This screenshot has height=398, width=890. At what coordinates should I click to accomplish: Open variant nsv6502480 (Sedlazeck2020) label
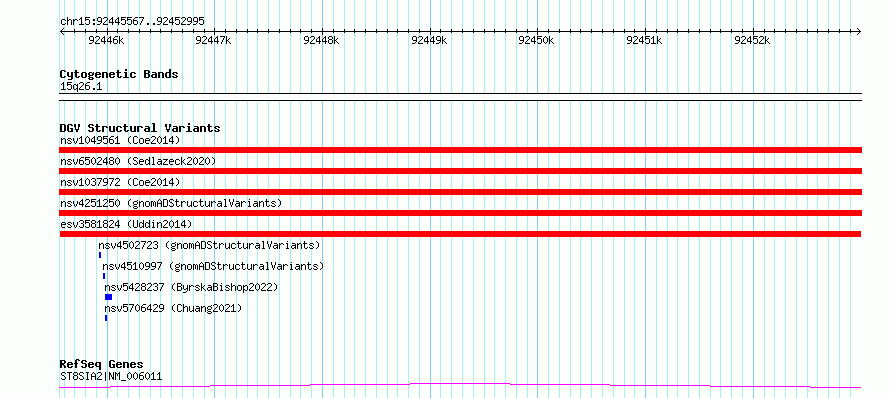click(138, 161)
